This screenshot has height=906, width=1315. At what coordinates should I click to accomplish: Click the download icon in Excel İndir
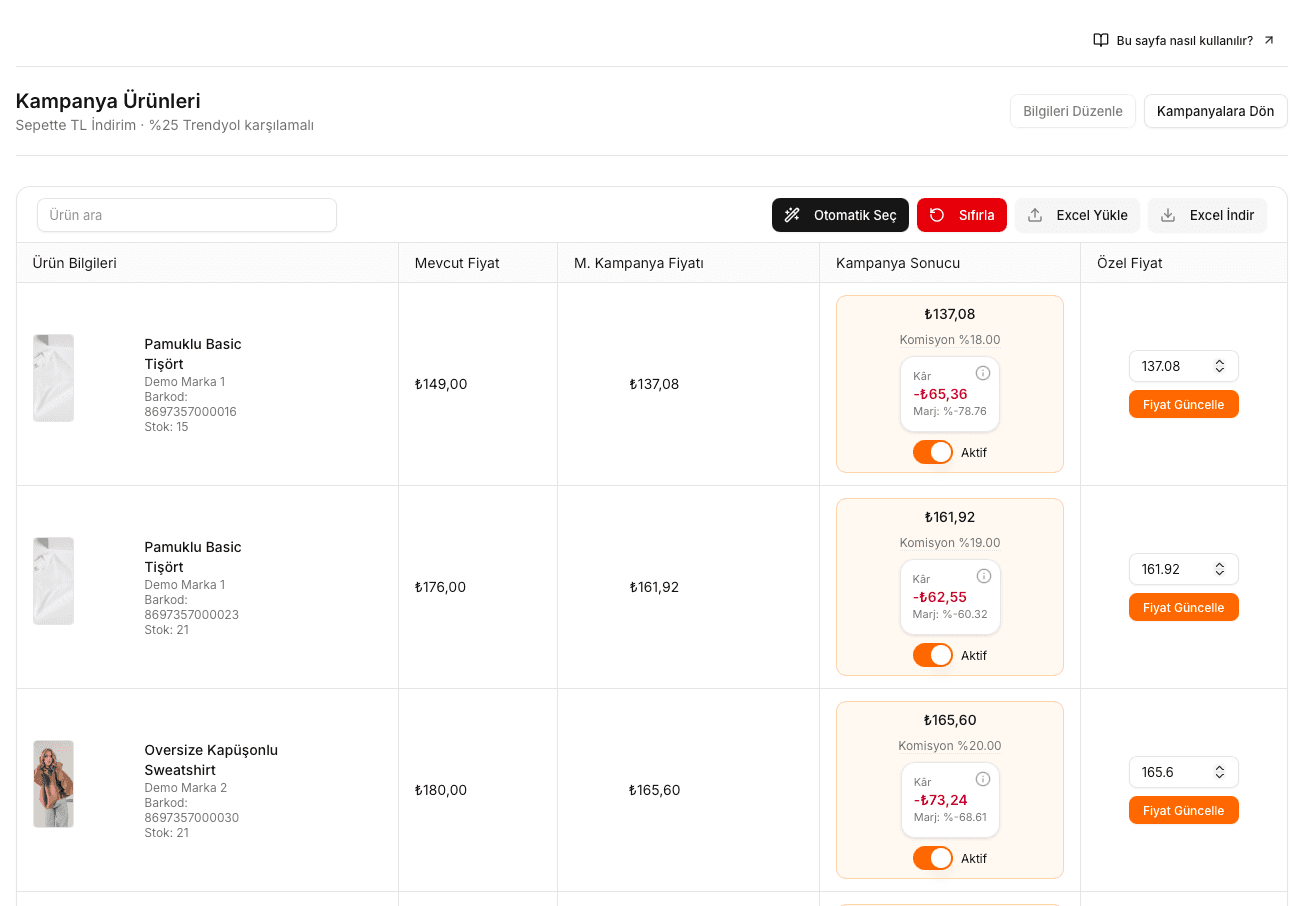pos(1168,215)
